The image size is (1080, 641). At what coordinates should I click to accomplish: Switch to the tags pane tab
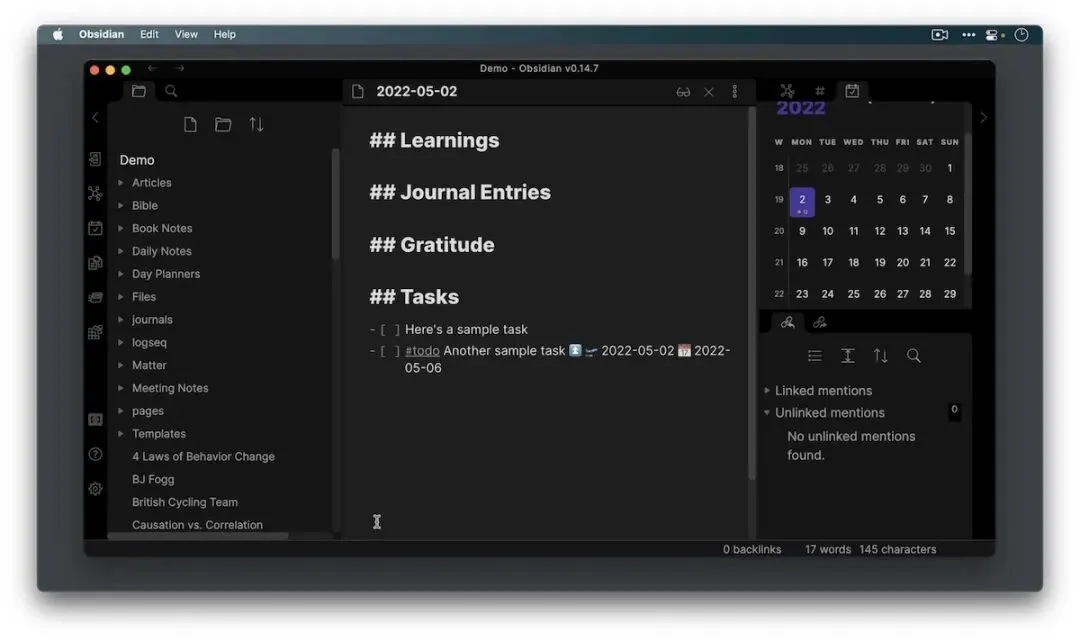[x=820, y=91]
